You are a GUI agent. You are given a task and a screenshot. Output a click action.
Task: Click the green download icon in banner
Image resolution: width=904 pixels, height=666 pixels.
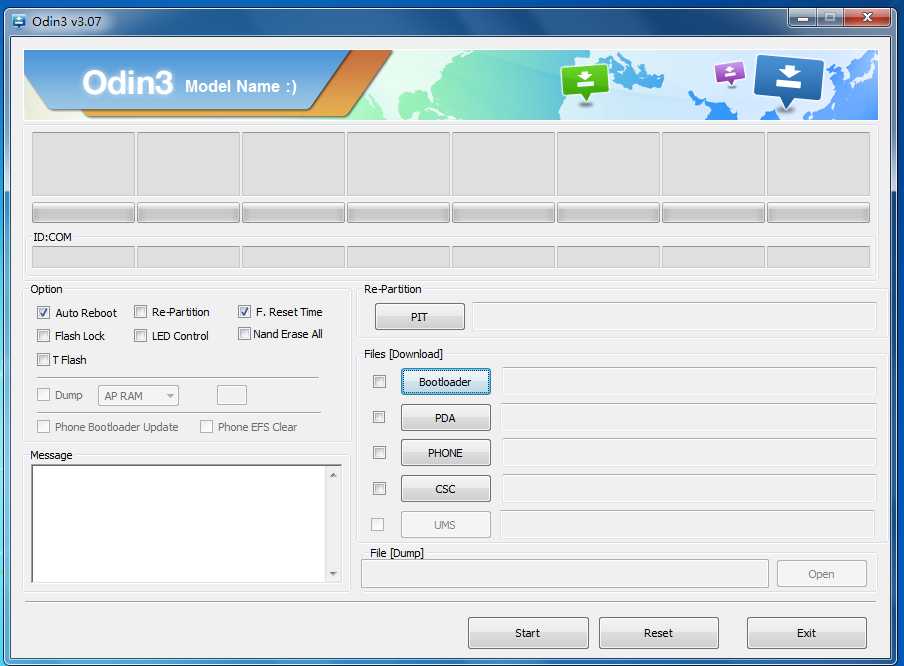[x=585, y=82]
